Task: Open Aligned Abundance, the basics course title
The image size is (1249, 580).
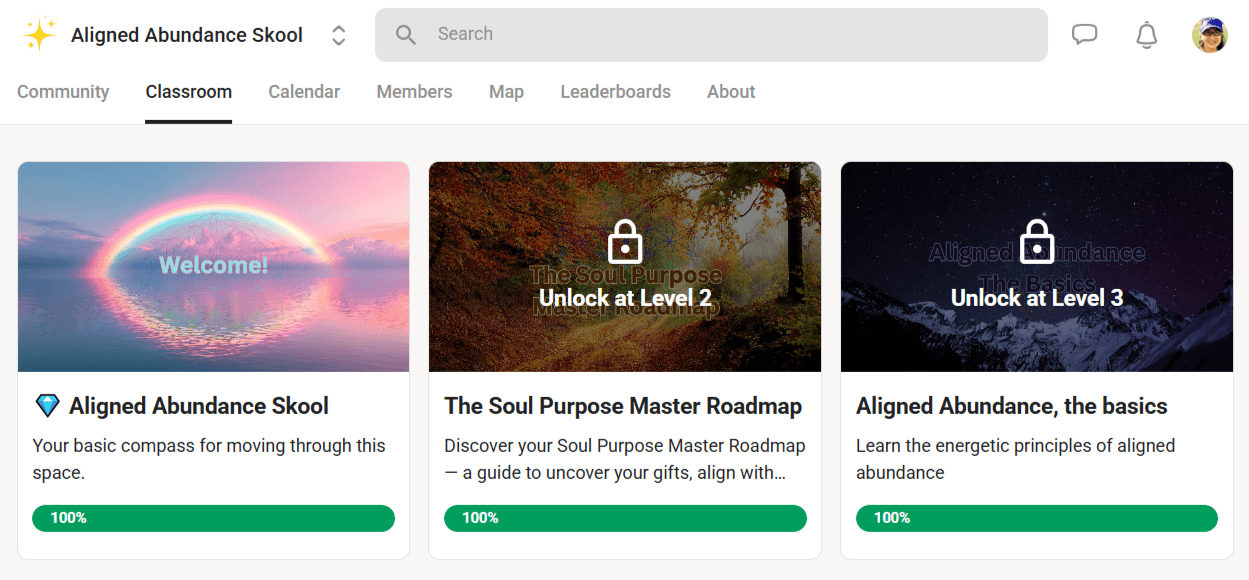Action: [1012, 406]
